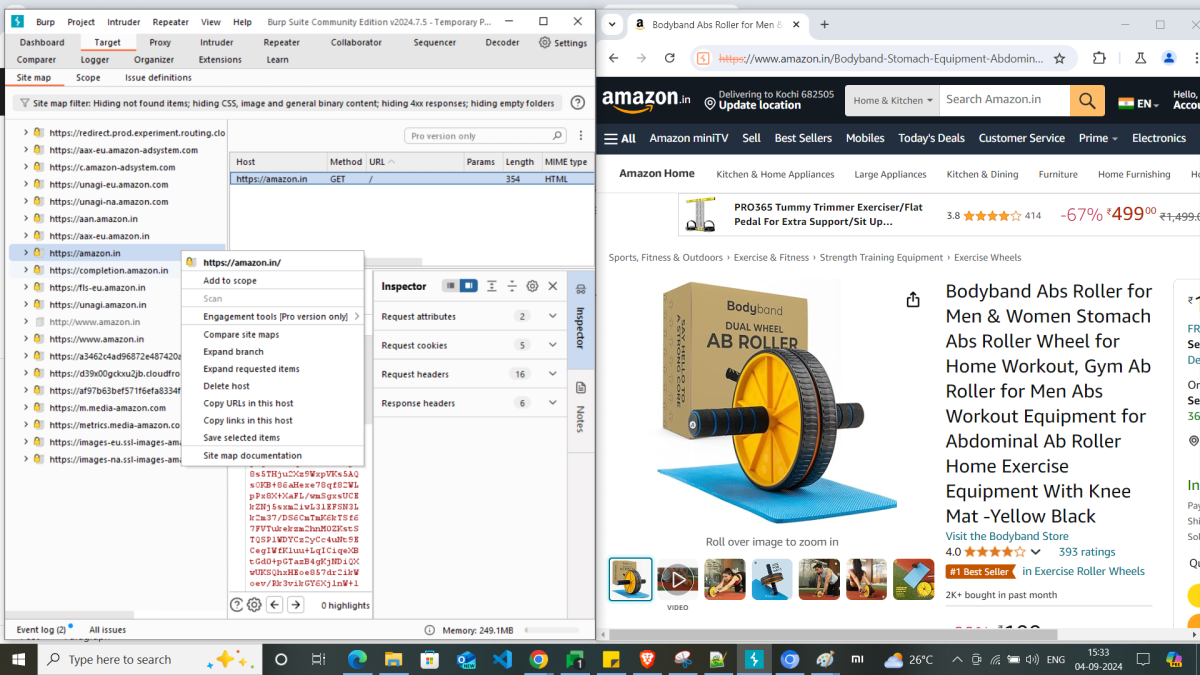Choose Add to scope from context menu
Viewport: 1200px width, 675px height.
[x=272, y=281]
